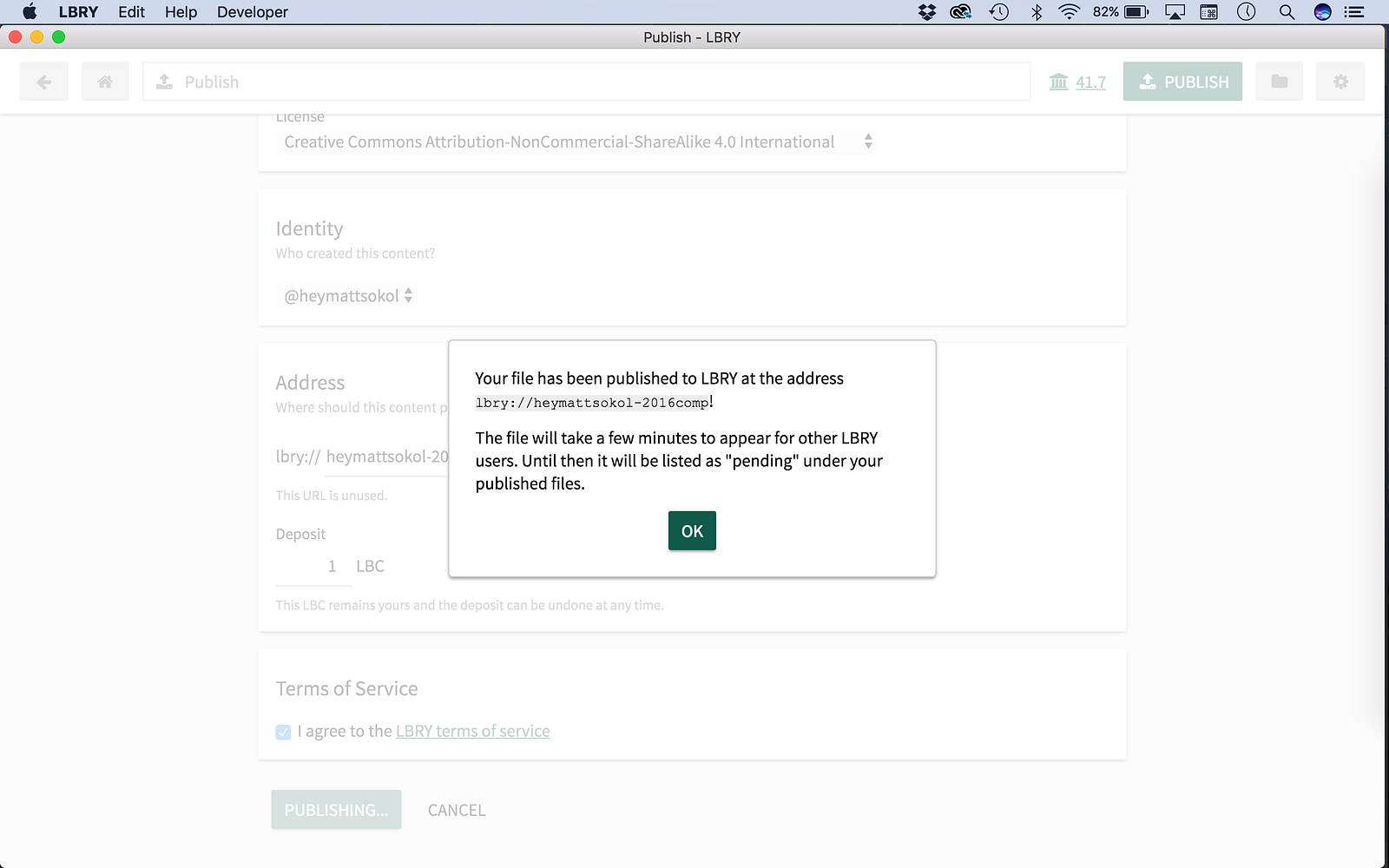Click the Dropbox menu bar icon

tap(927, 12)
